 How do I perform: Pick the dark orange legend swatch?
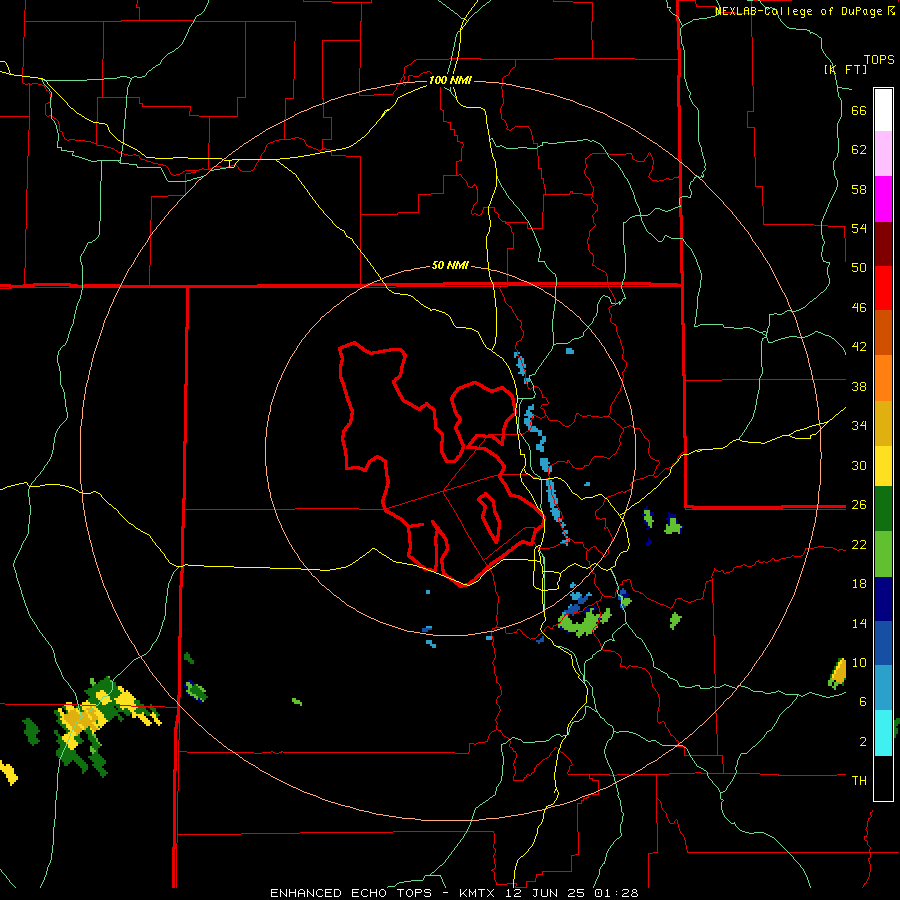[x=883, y=332]
